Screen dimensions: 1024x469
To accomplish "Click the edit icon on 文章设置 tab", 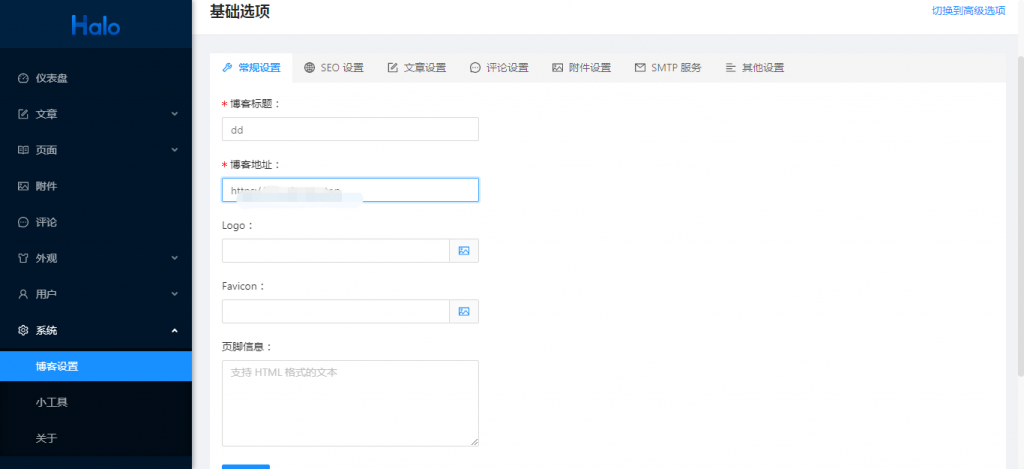I will tap(392, 67).
